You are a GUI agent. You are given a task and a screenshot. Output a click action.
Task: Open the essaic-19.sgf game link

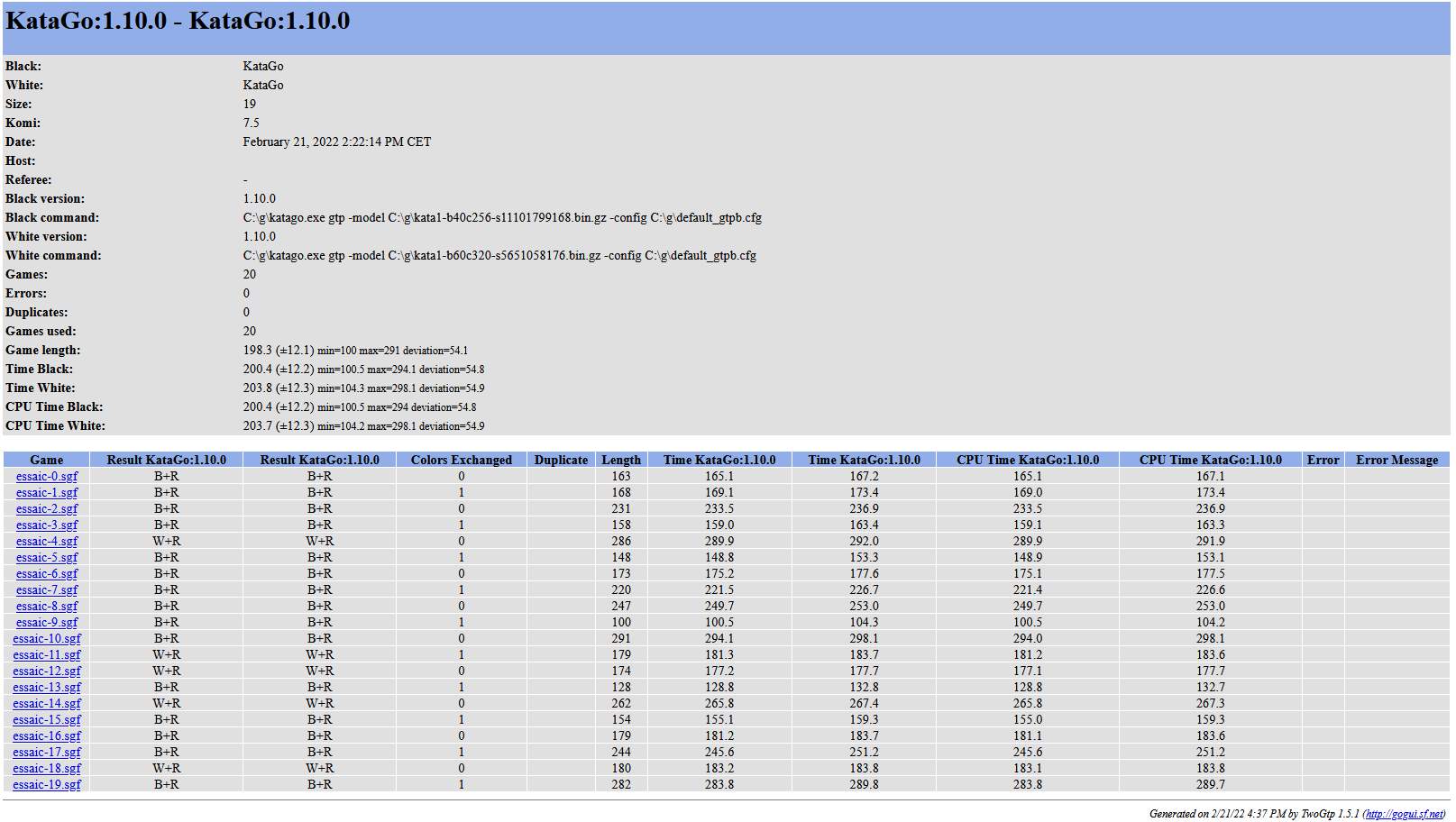[47, 784]
